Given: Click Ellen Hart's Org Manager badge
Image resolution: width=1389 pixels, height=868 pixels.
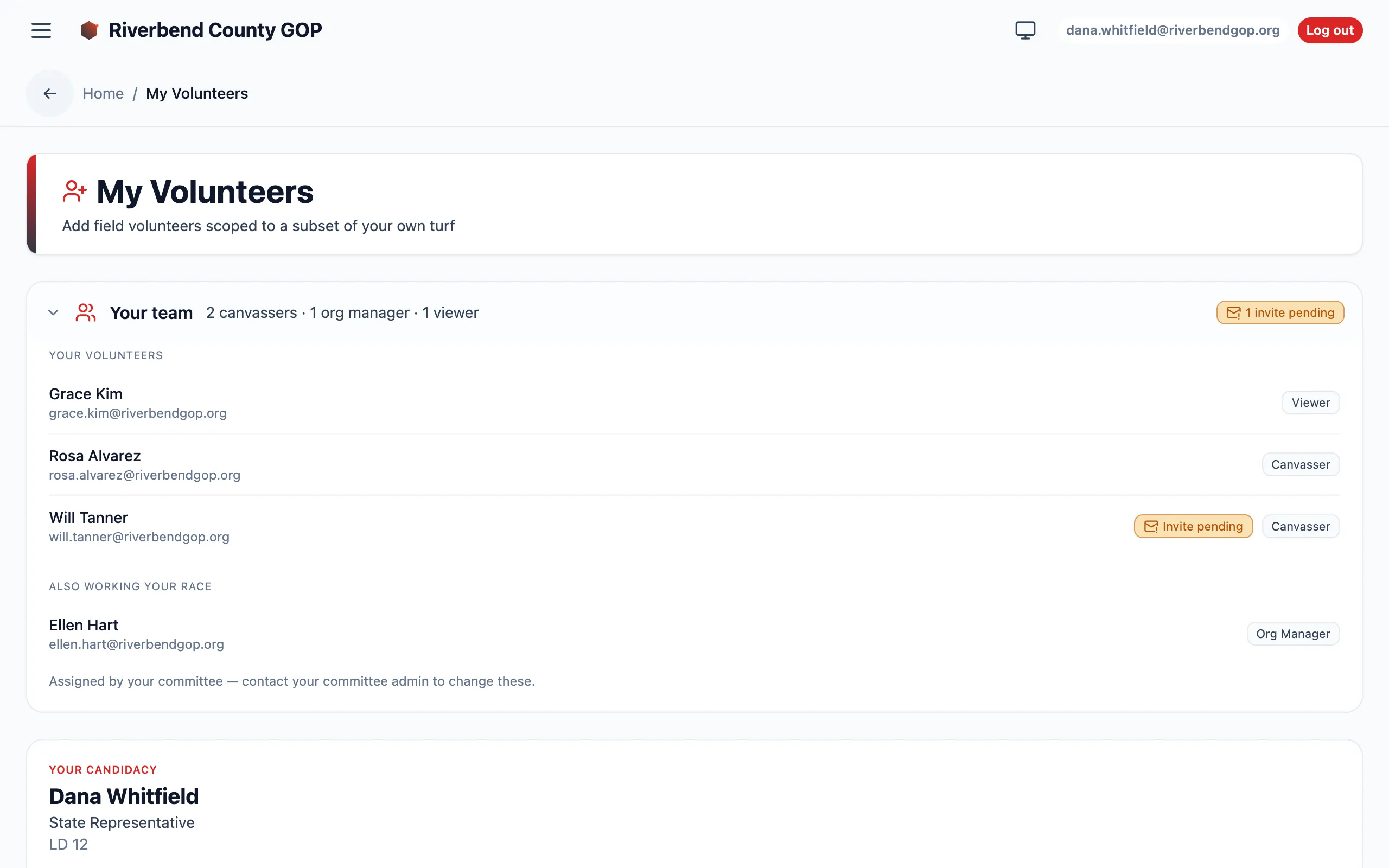Looking at the screenshot, I should pos(1292,634).
